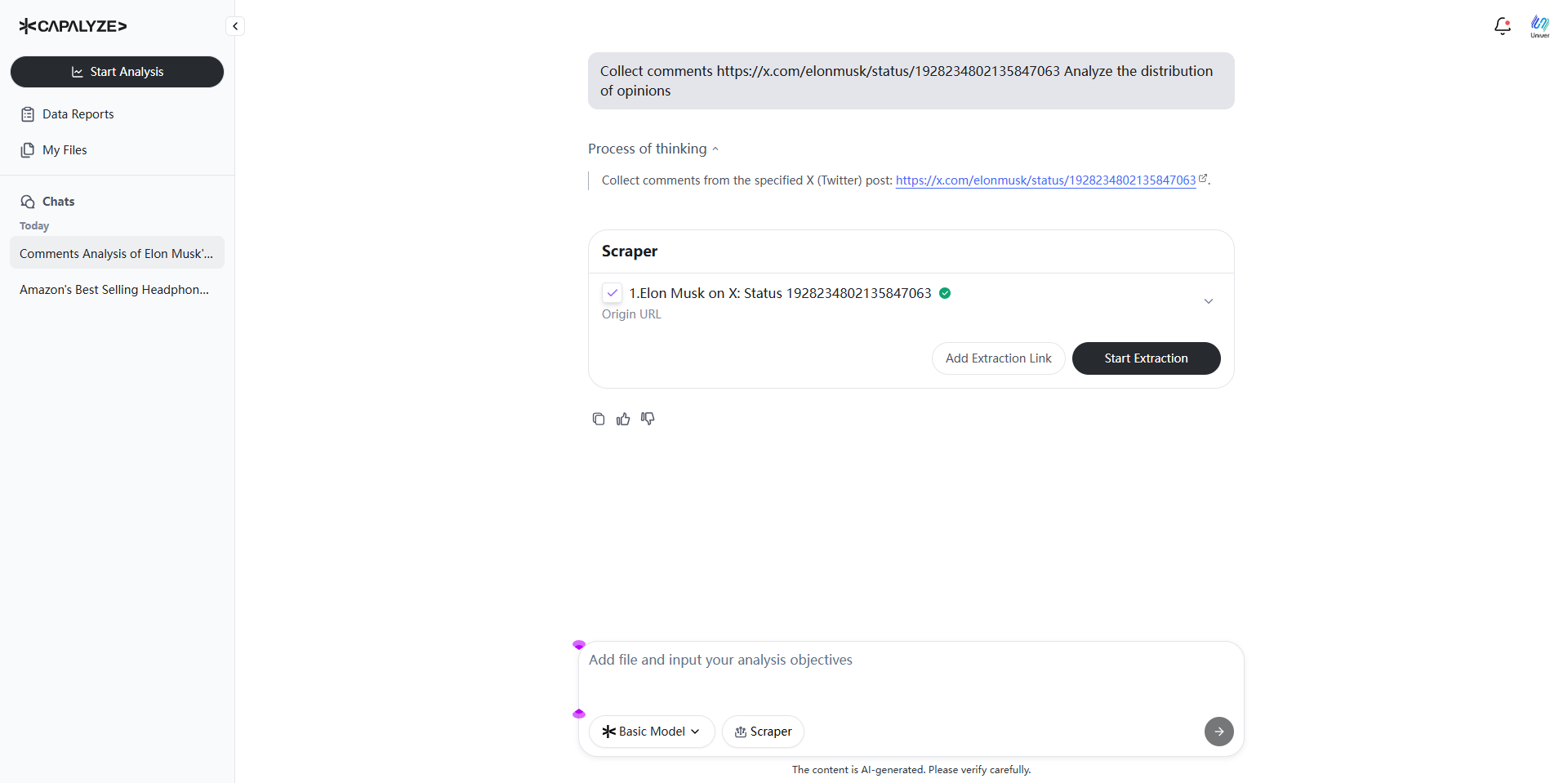This screenshot has width=1568, height=783.
Task: Click the external link icon after the URL
Action: tap(1202, 178)
